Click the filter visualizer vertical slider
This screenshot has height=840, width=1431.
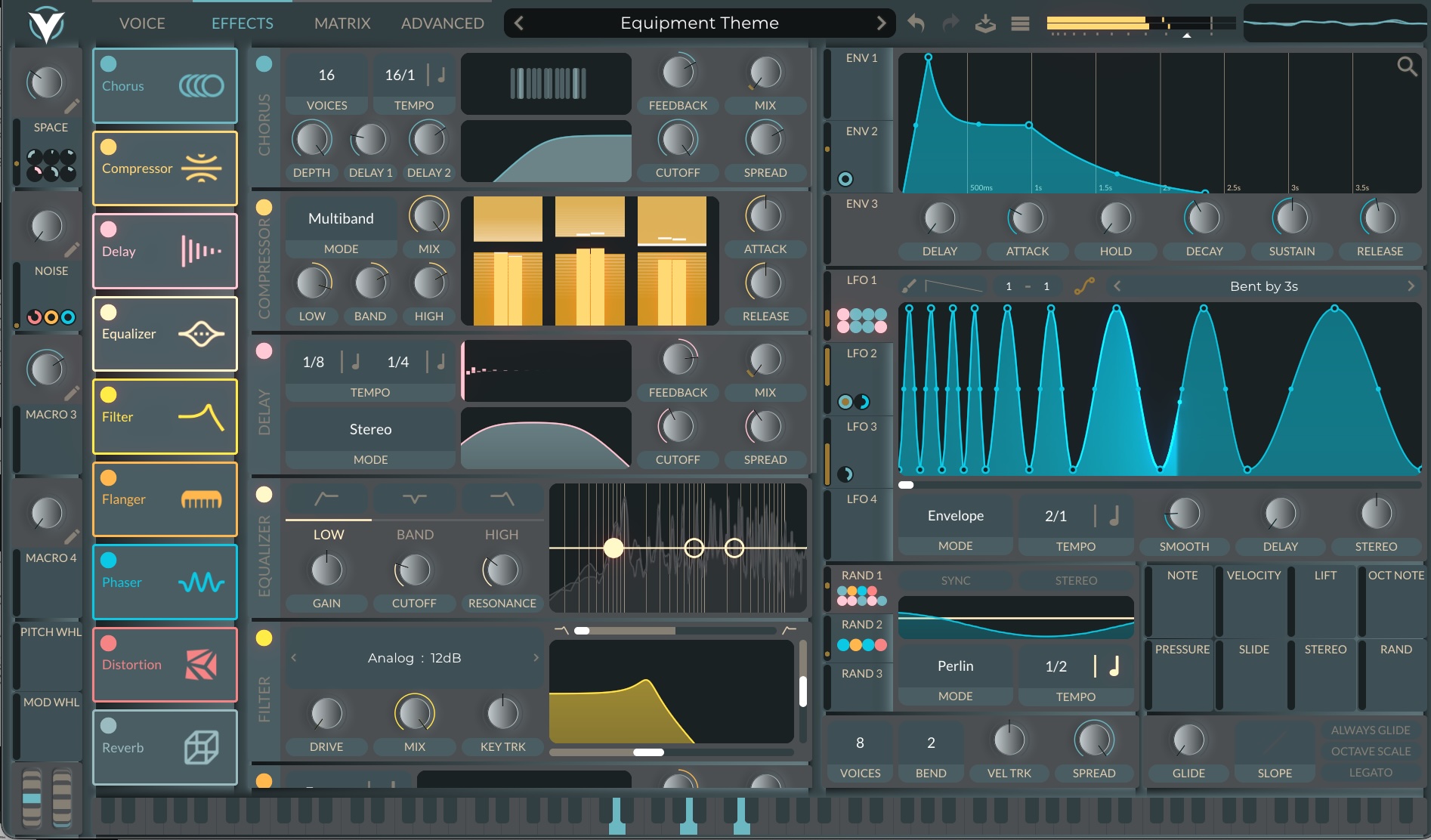(x=802, y=690)
